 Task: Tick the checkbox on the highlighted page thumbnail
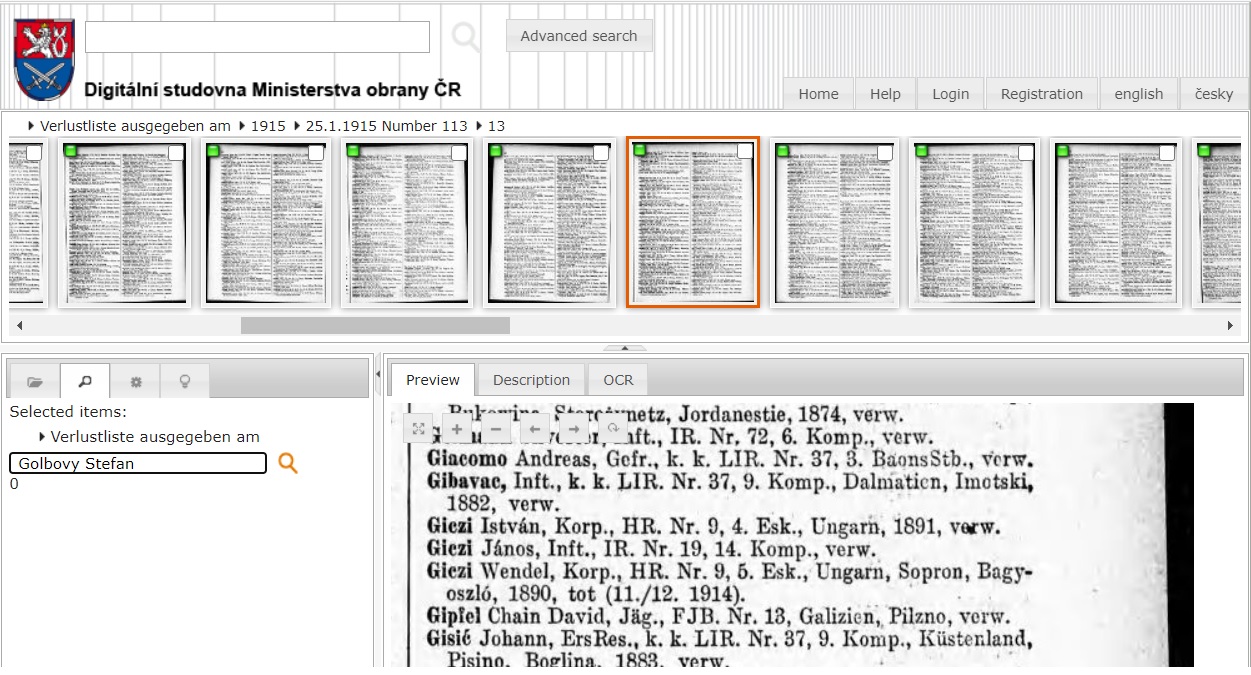click(745, 152)
